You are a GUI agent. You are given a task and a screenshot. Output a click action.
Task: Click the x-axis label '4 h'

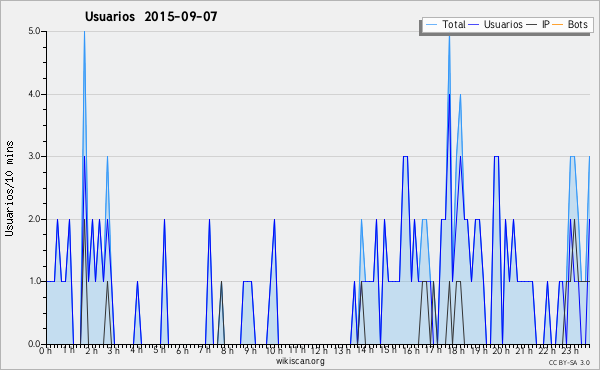point(136,350)
